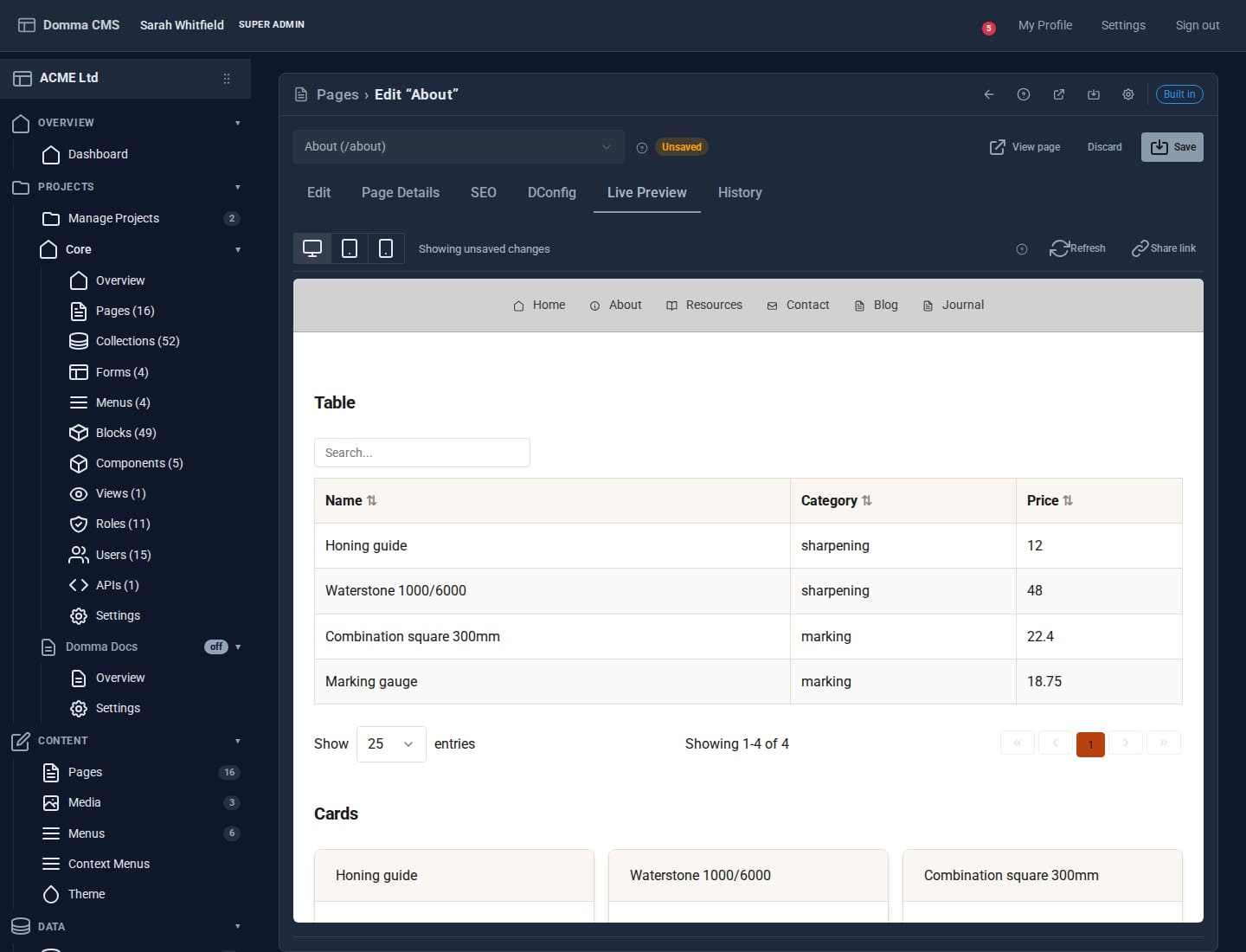Open Roles (11) in sidebar

click(x=123, y=524)
